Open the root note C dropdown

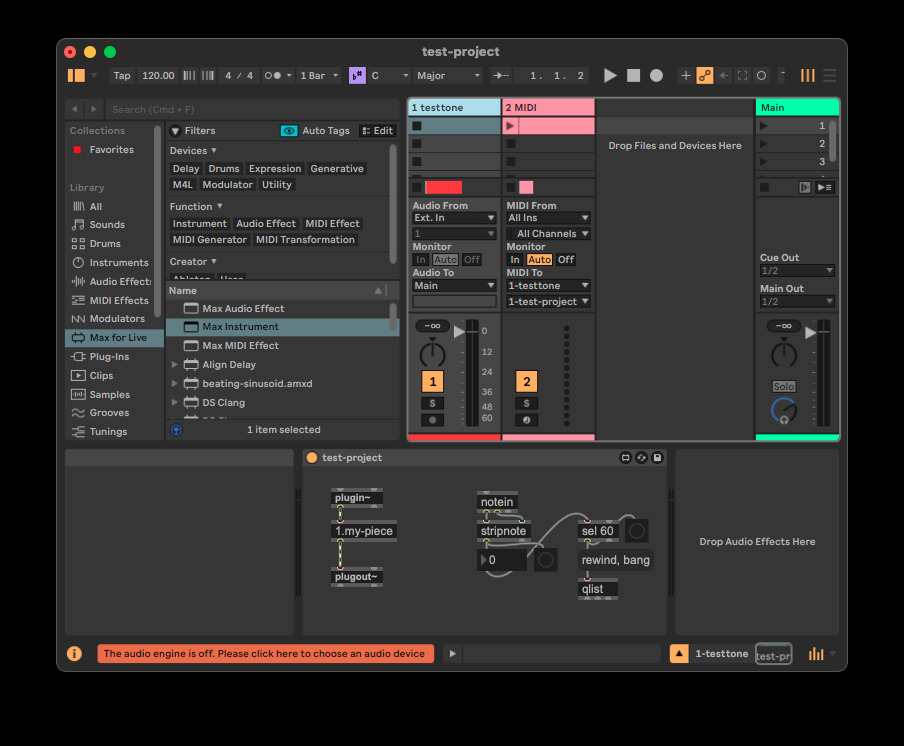coord(390,76)
